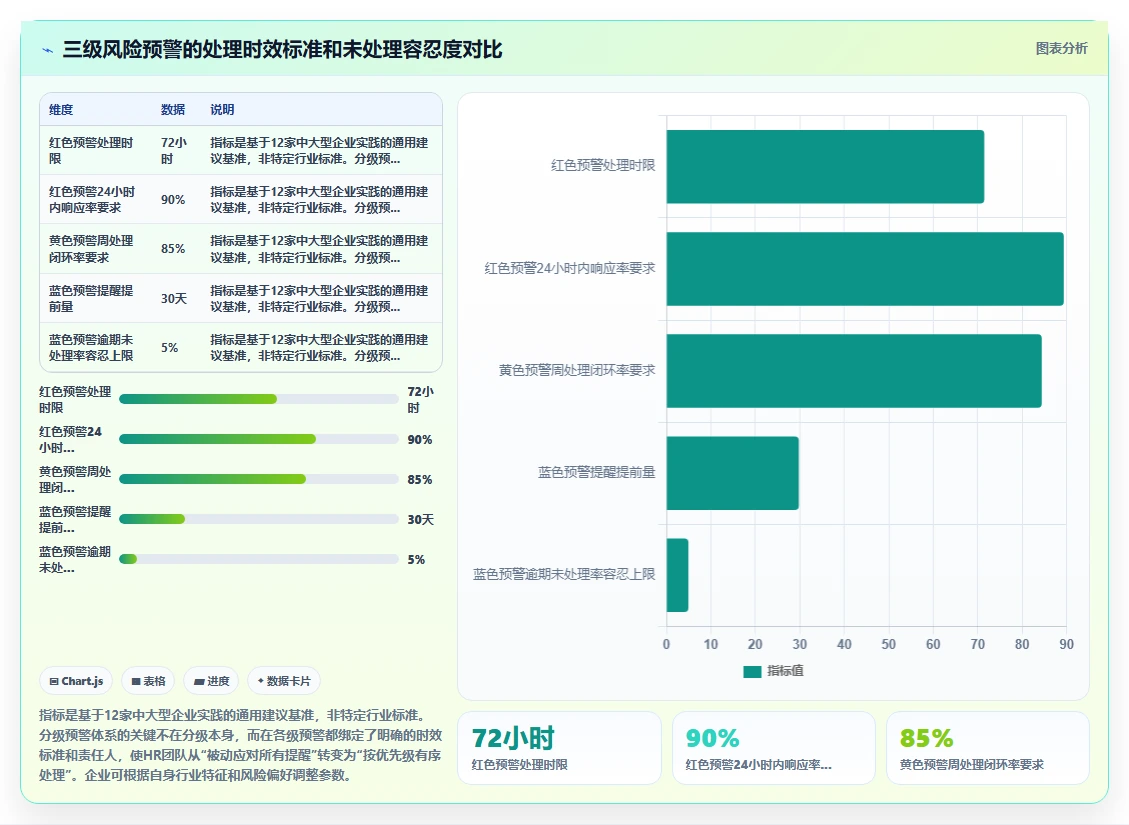This screenshot has width=1129, height=825.
Task: Select the 表格 tag chip
Action: coord(148,681)
